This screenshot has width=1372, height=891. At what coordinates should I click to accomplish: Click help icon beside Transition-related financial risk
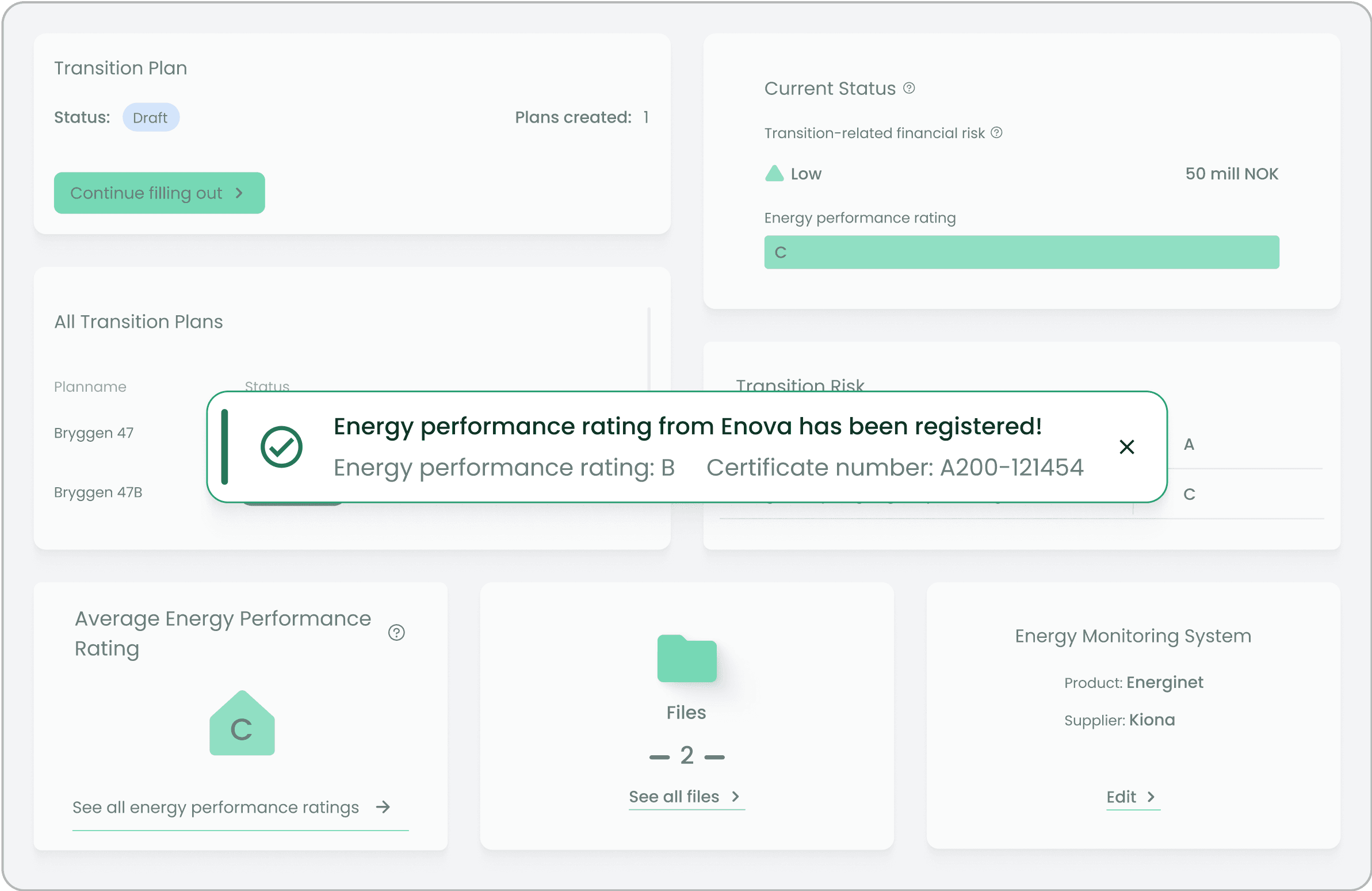[996, 133]
